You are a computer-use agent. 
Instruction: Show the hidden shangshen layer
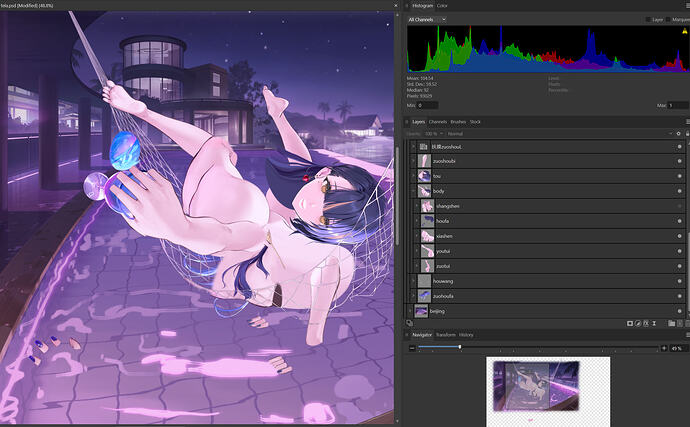tap(679, 206)
